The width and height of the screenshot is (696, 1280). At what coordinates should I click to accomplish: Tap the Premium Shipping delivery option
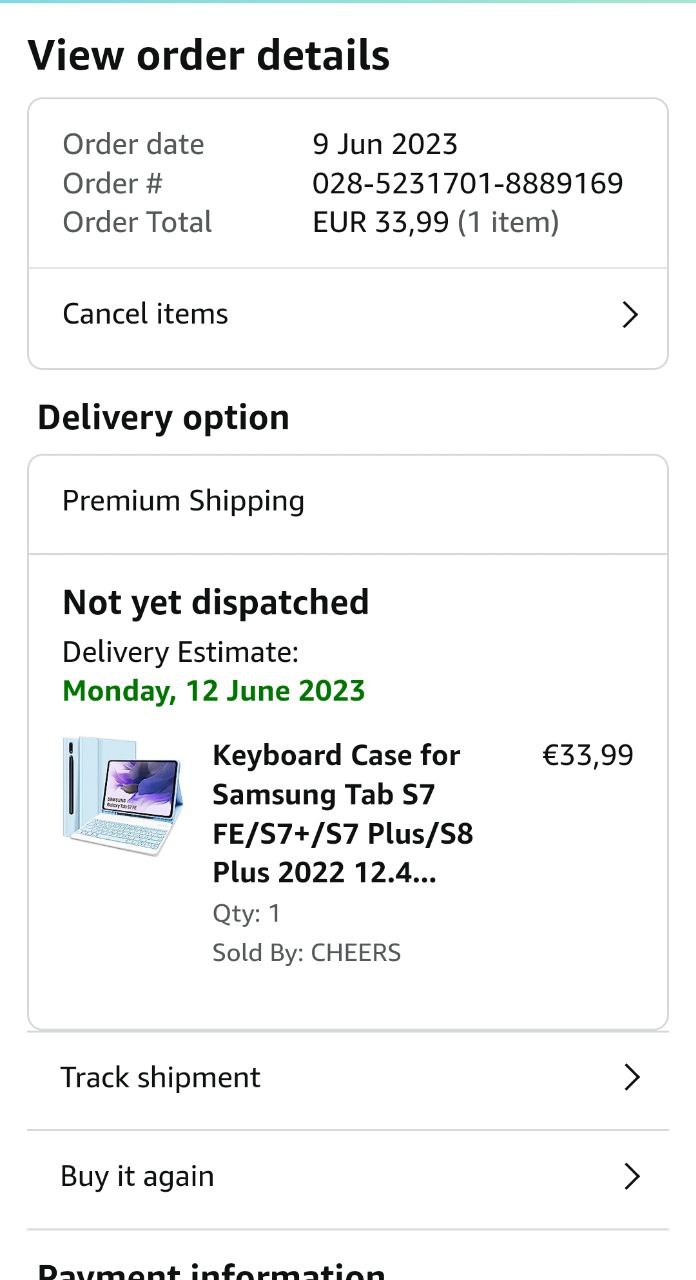click(x=183, y=501)
